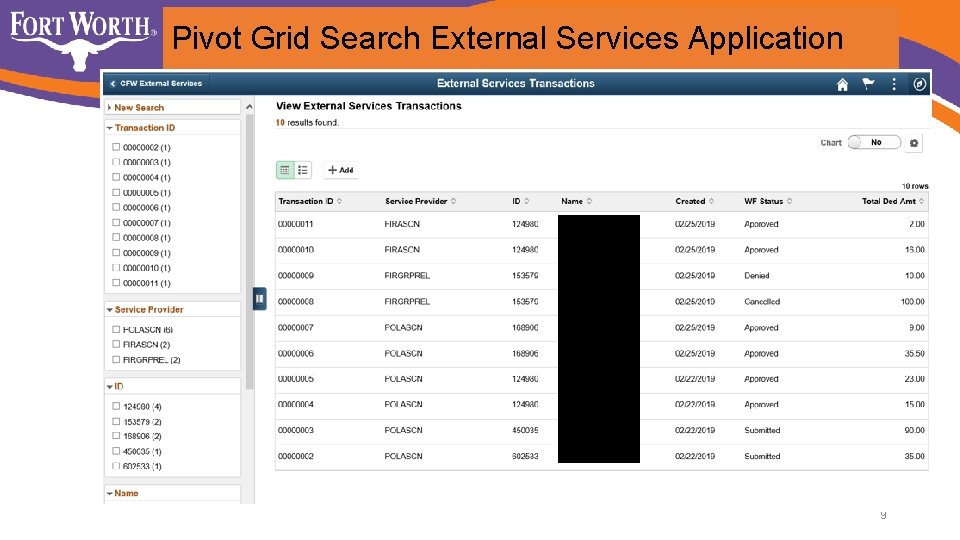This screenshot has width=960, height=540.
Task: Click ID 450035 in table
Action: 525,430
